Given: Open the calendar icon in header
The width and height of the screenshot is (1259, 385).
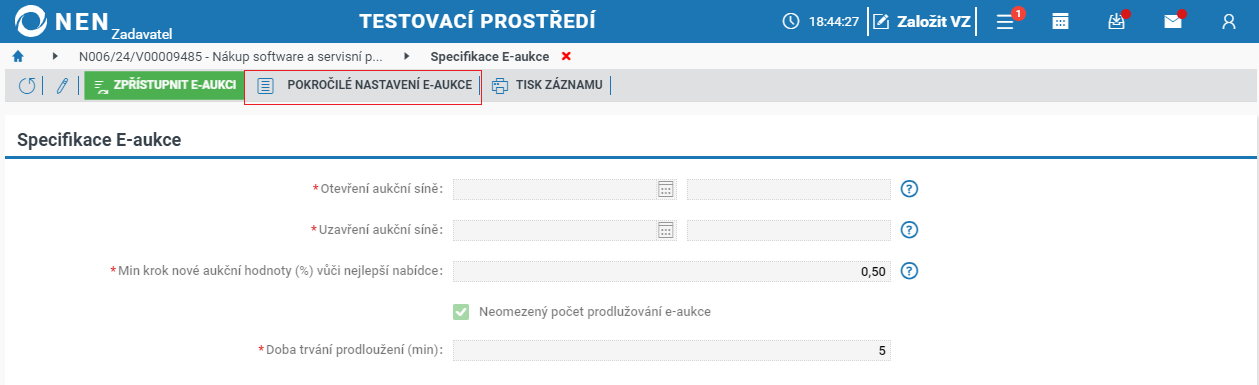Looking at the screenshot, I should pos(1061,21).
